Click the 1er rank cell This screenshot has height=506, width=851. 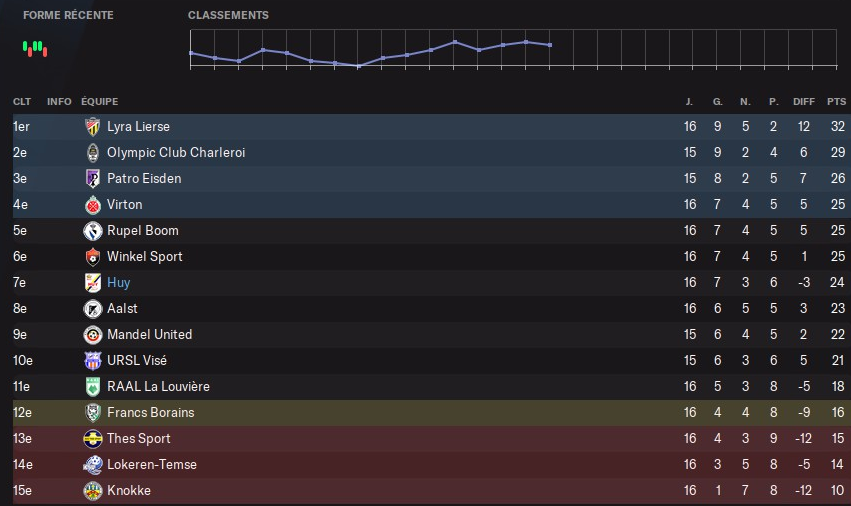[21, 126]
